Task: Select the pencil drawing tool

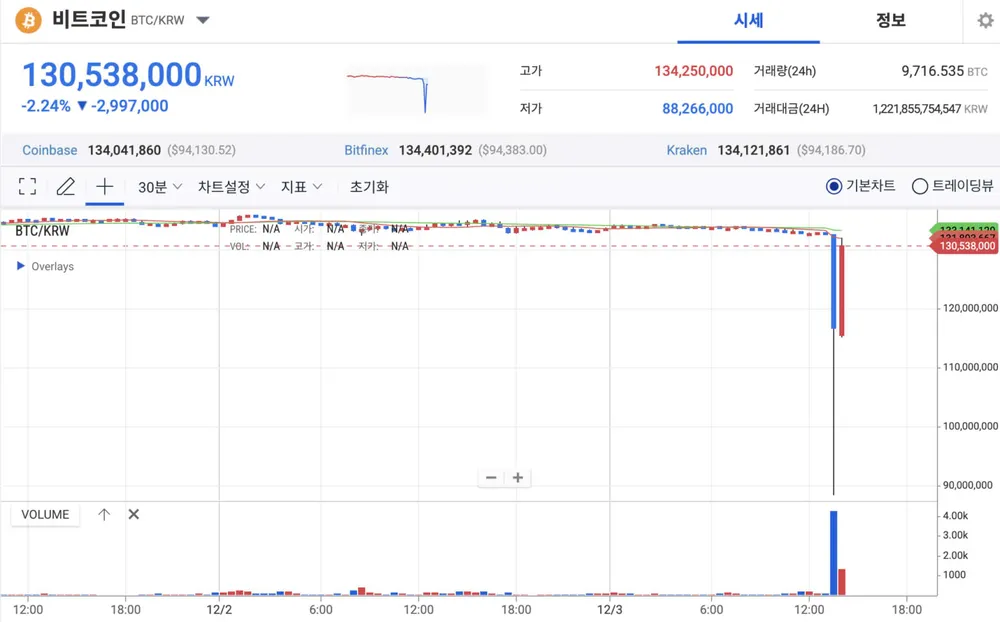Action: pyautogui.click(x=66, y=187)
